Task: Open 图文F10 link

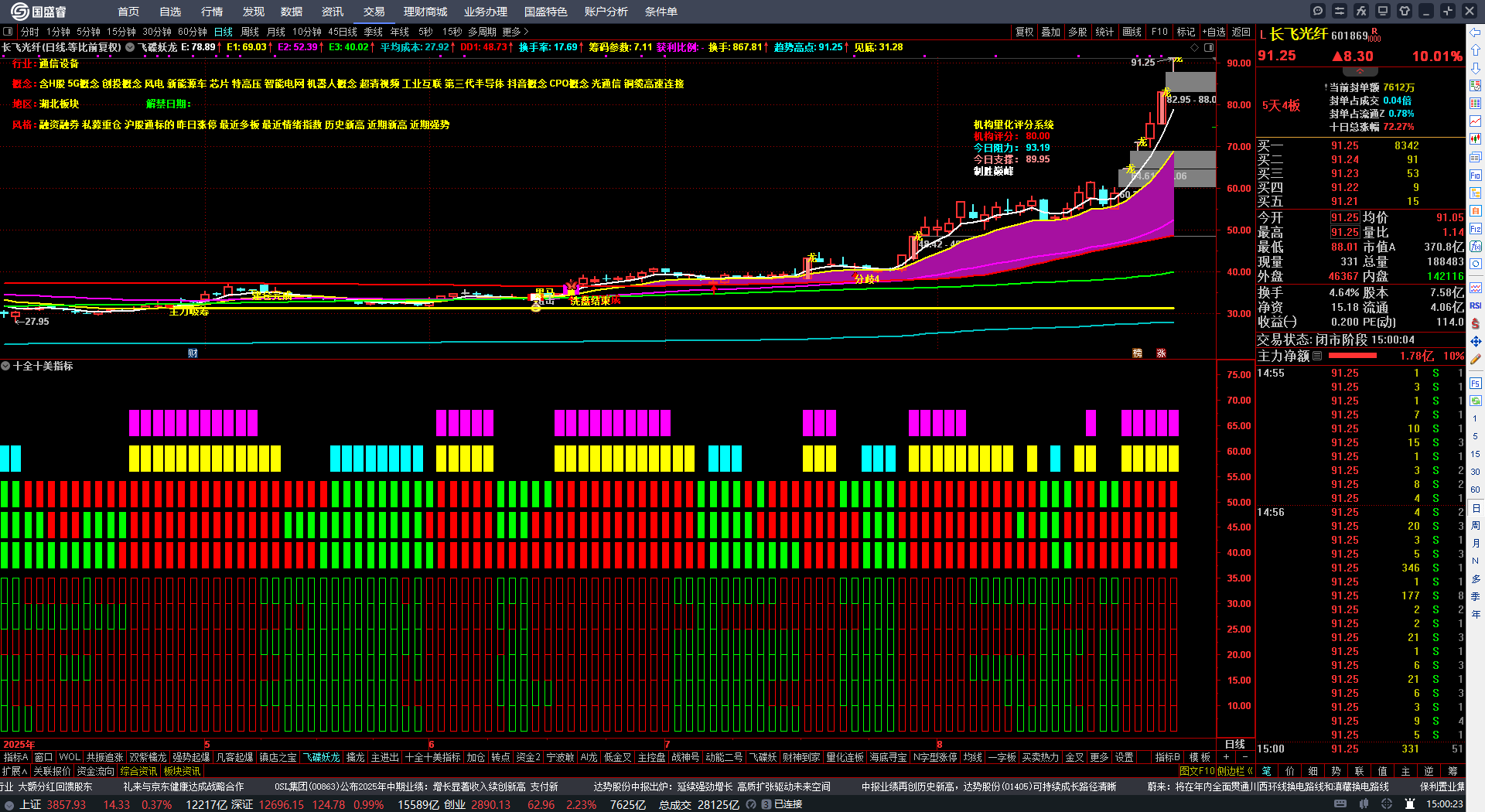Action: [1197, 771]
